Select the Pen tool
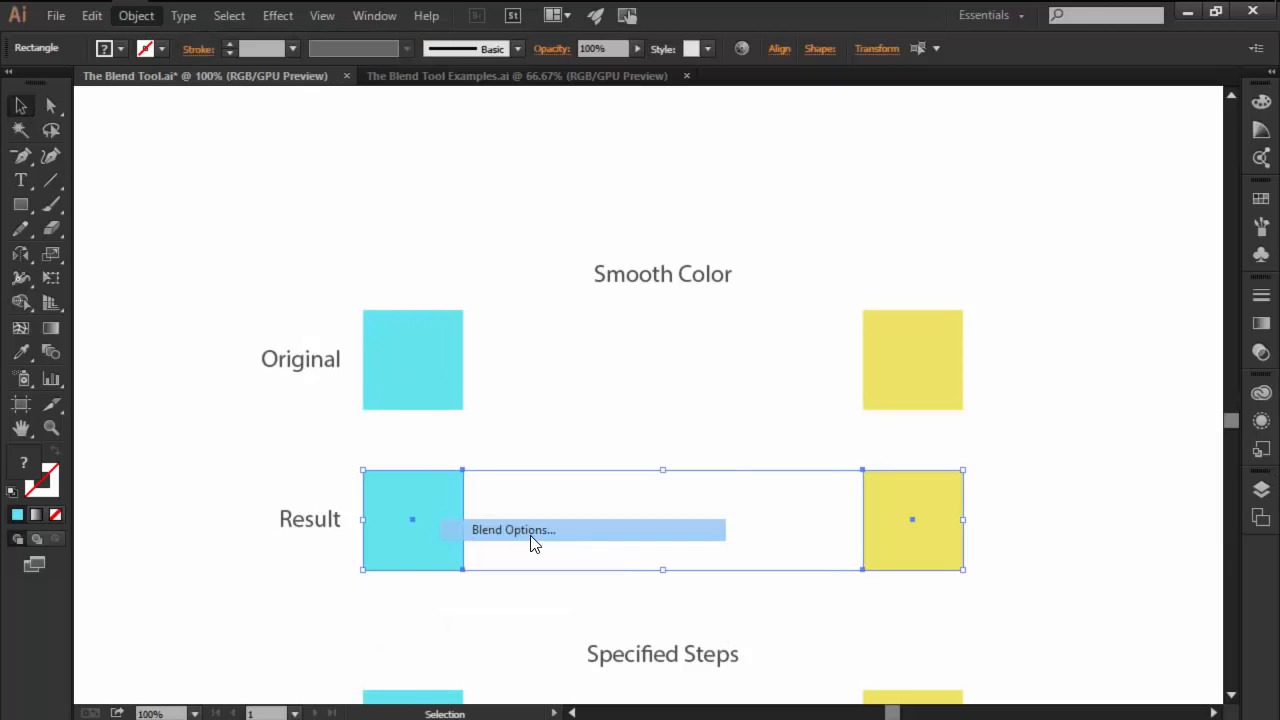The width and height of the screenshot is (1280, 720). [20, 156]
